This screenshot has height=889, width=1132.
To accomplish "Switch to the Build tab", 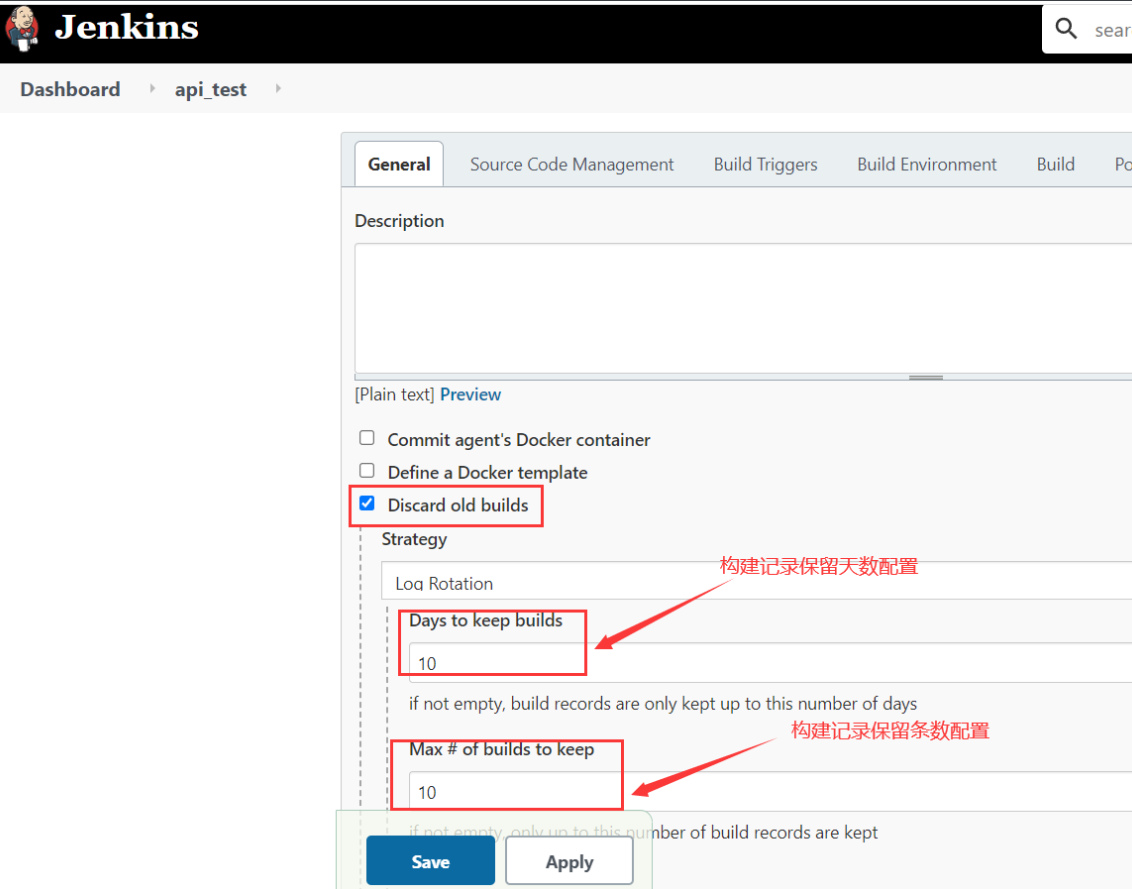I will [1055, 164].
